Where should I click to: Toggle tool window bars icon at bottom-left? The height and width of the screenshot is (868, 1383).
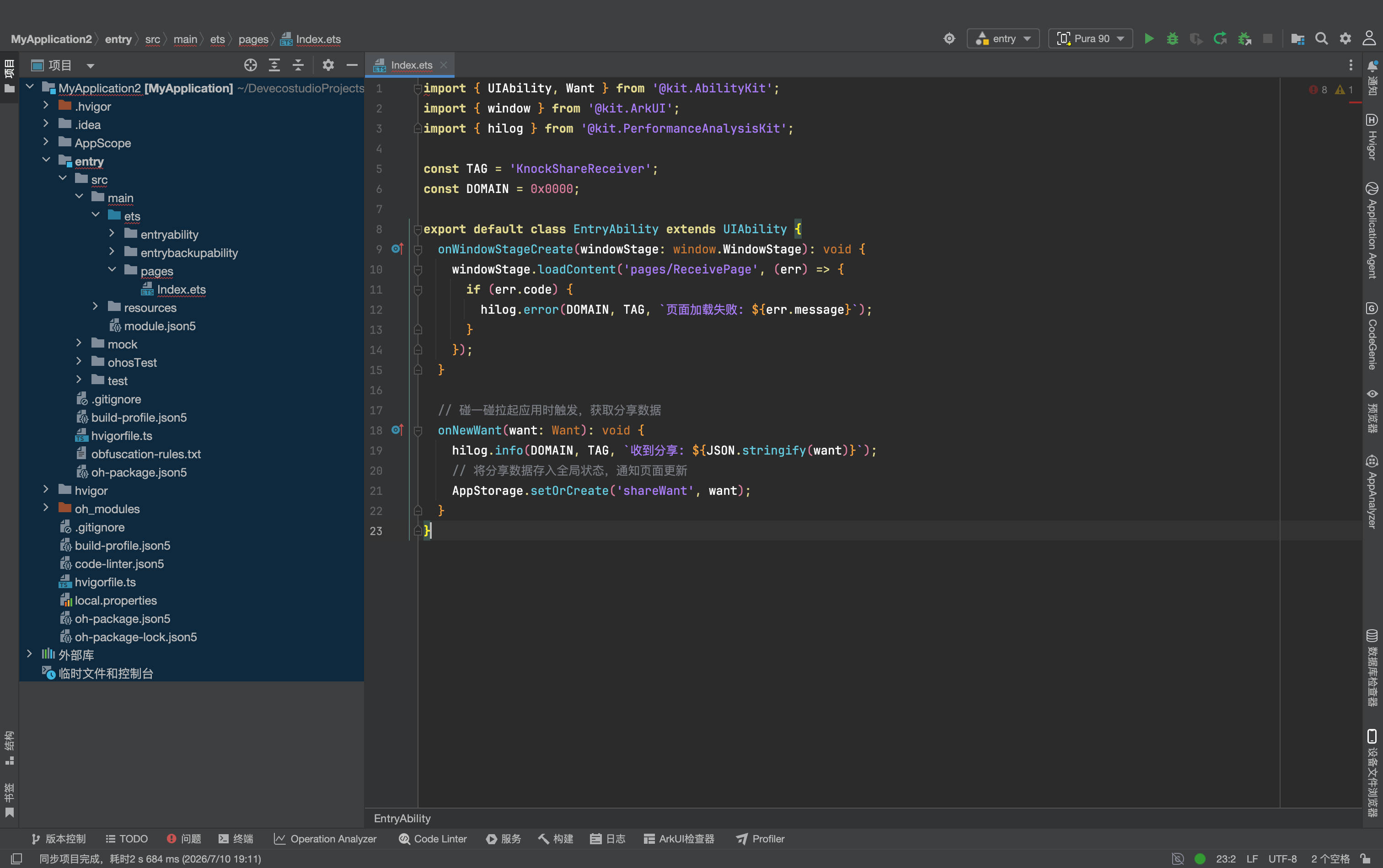point(16,858)
